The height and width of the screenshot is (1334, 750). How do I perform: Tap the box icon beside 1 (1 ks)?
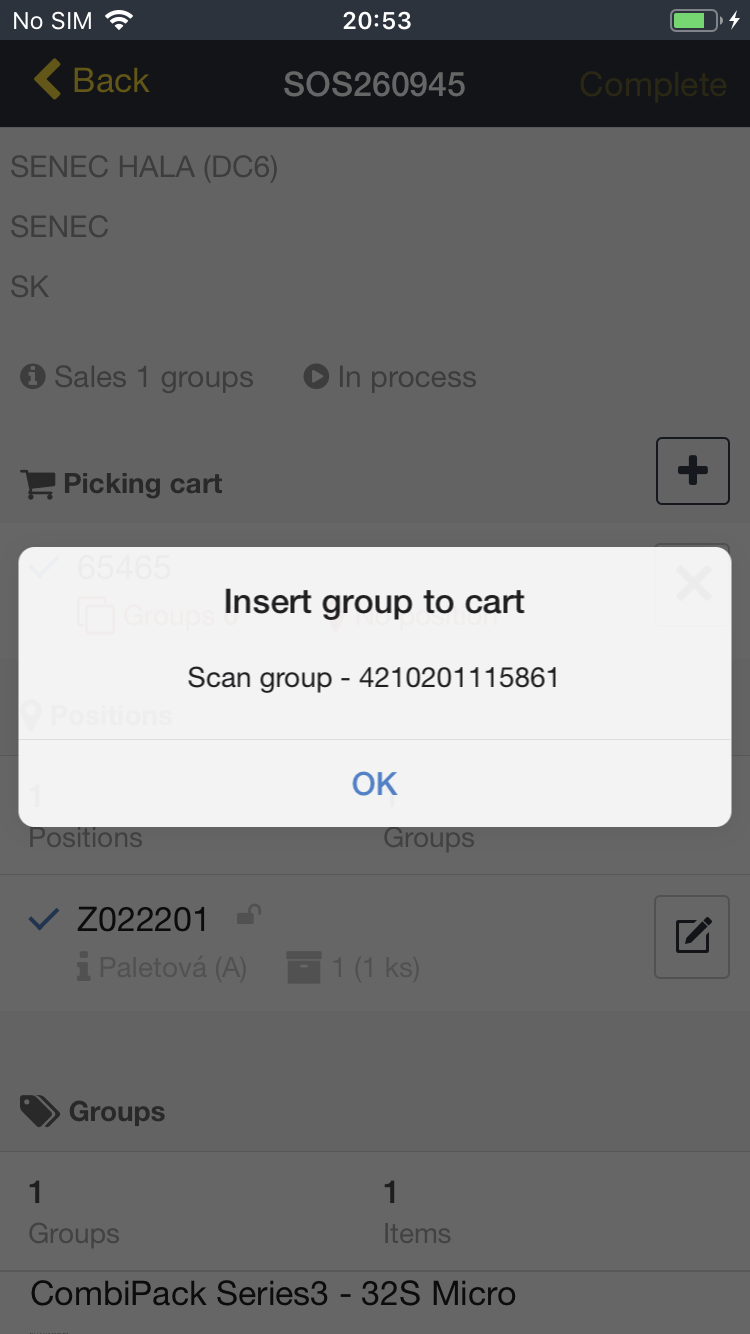303,967
